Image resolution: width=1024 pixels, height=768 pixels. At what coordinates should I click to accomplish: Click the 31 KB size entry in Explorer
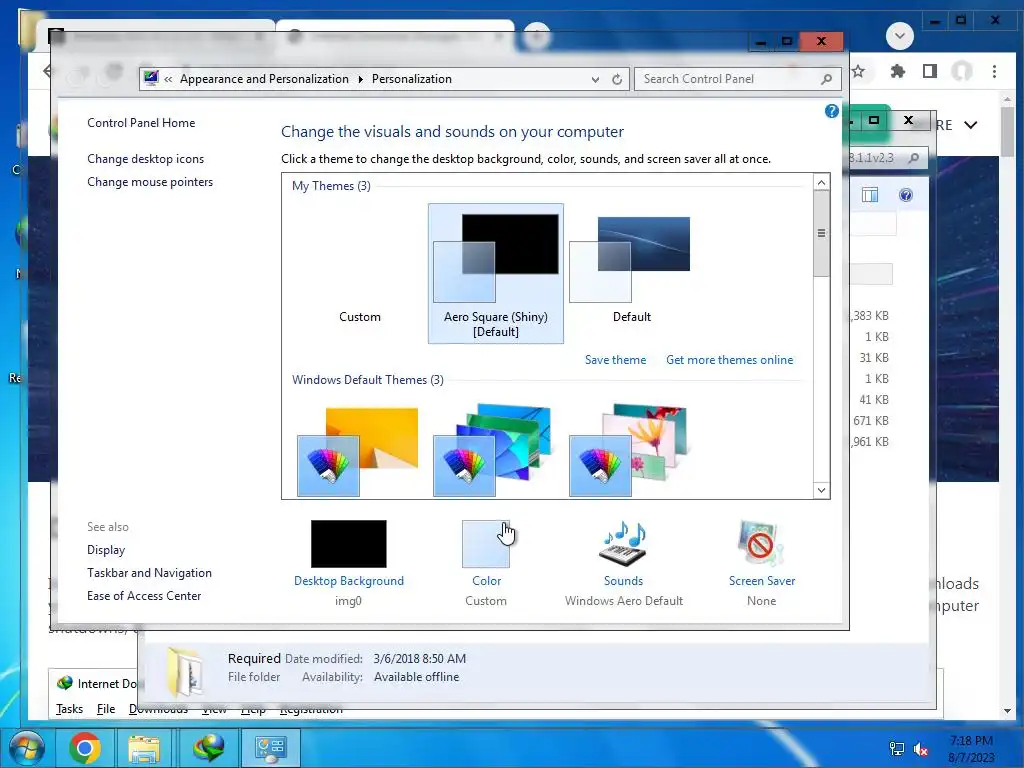874,358
